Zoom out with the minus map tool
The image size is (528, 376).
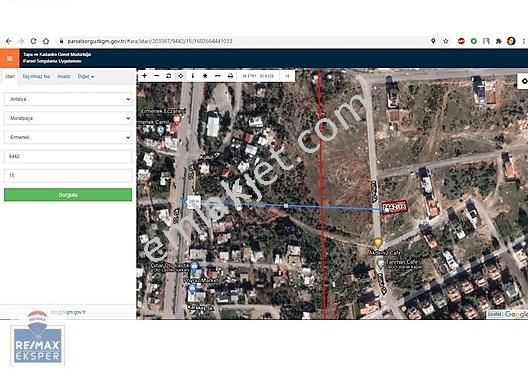point(157,76)
